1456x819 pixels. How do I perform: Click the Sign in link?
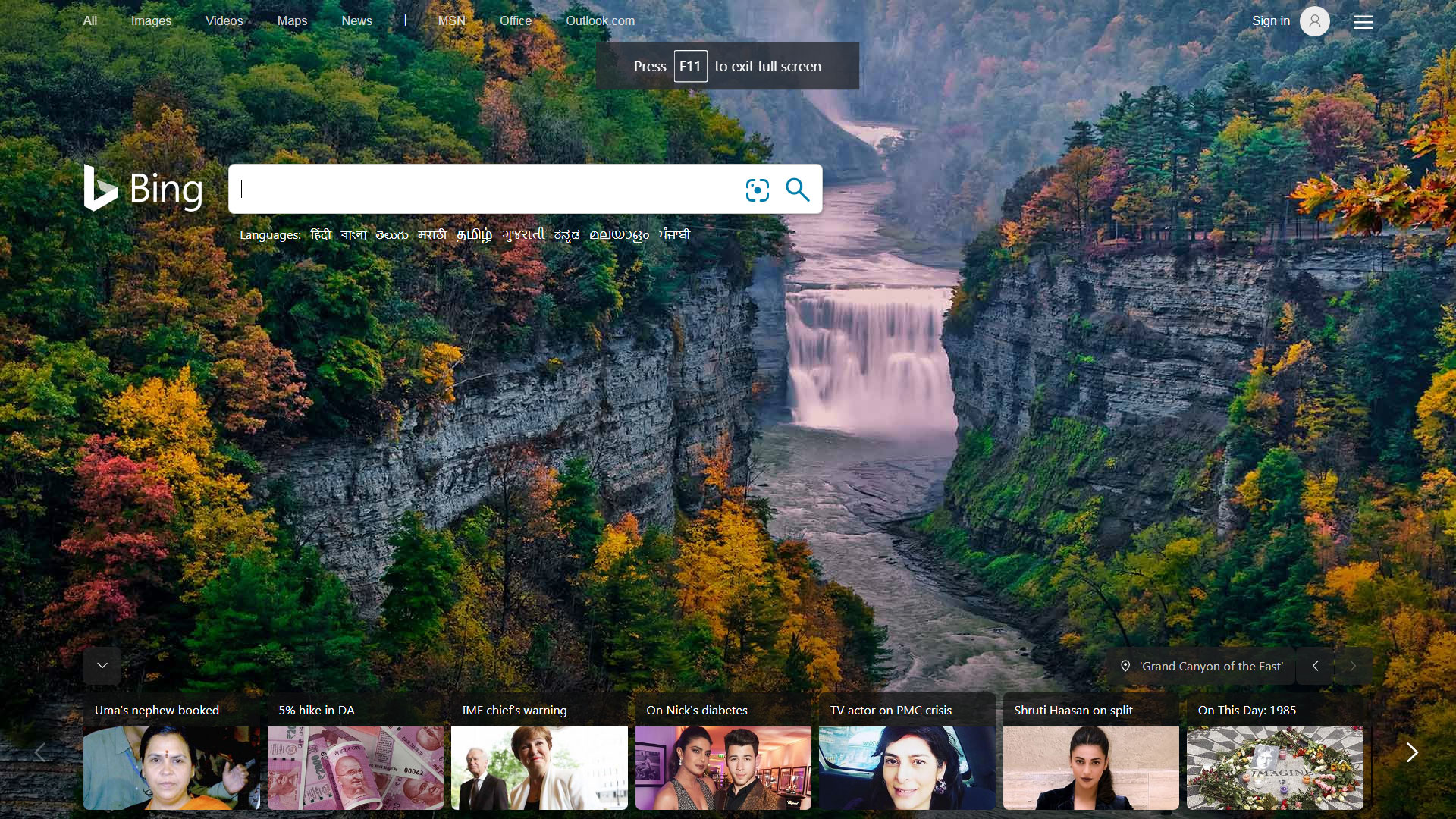tap(1271, 21)
